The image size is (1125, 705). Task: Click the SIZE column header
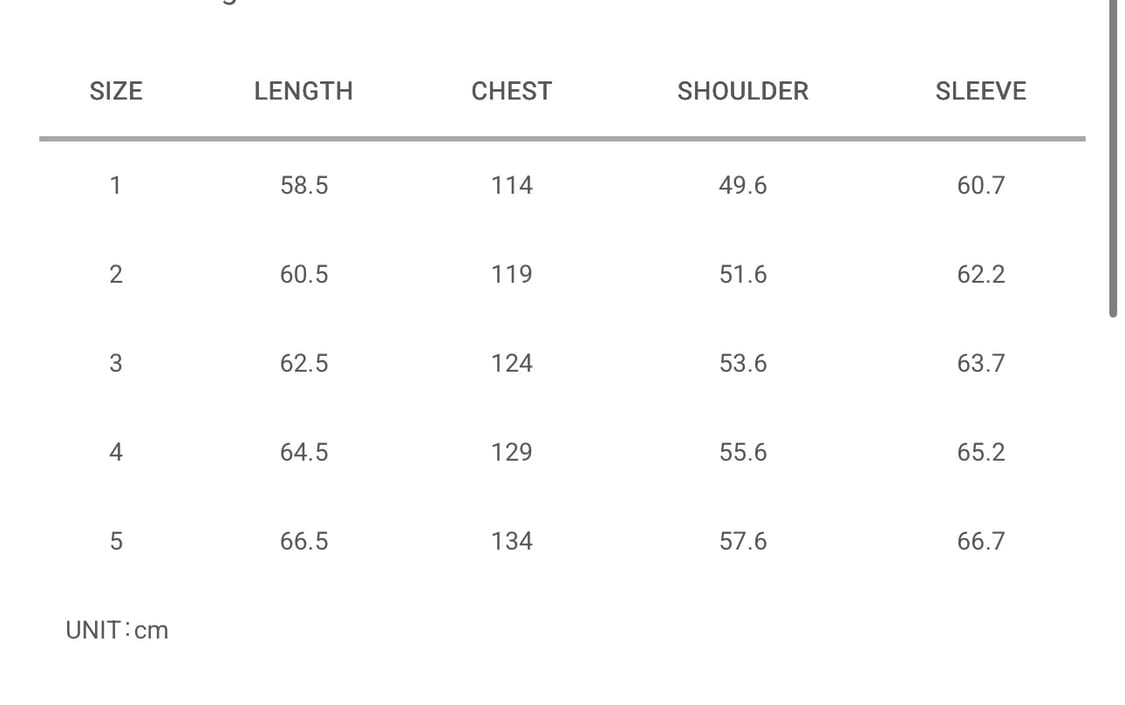pyautogui.click(x=116, y=91)
